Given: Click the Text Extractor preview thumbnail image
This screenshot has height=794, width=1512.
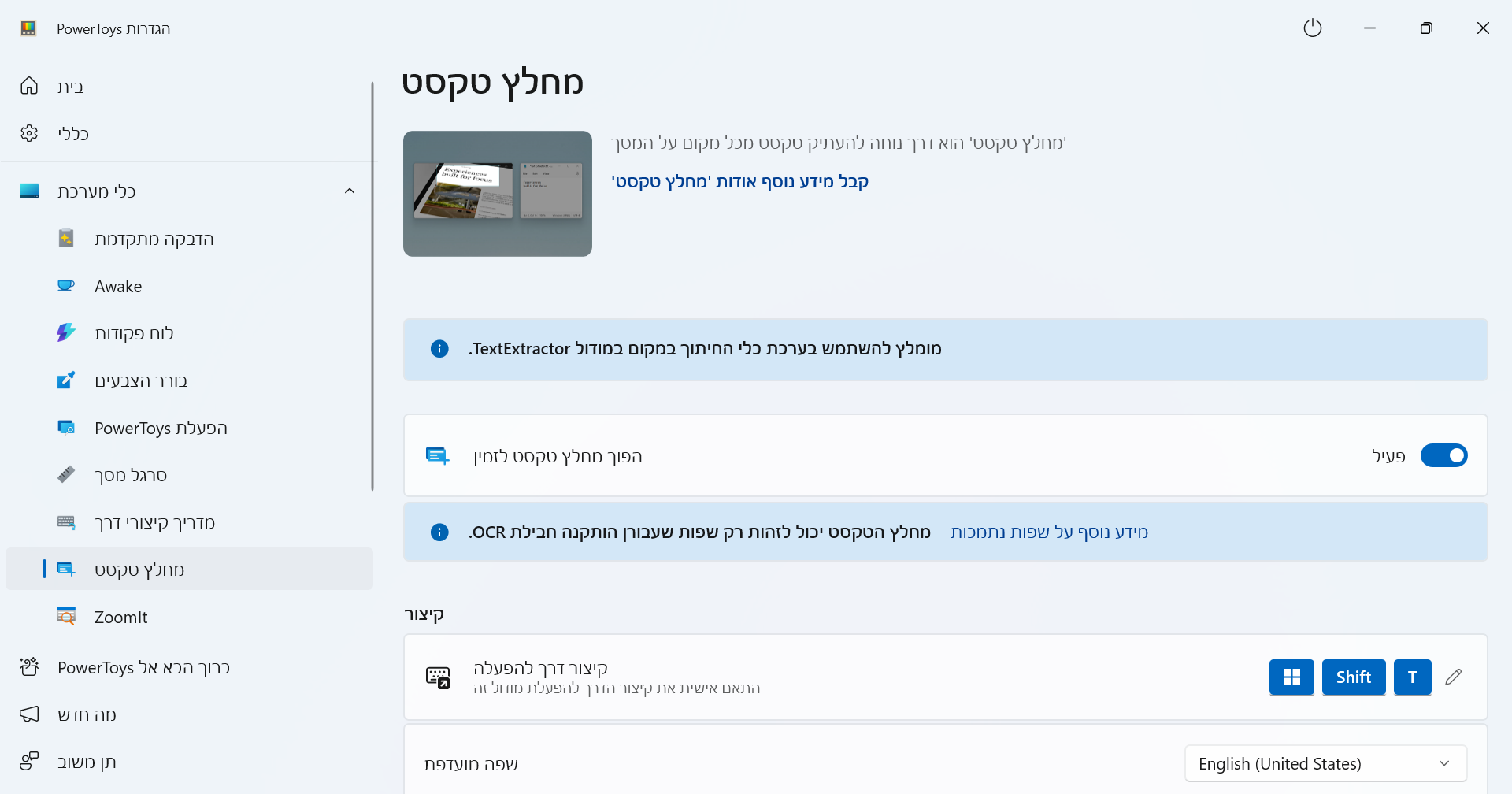Looking at the screenshot, I should 498,194.
